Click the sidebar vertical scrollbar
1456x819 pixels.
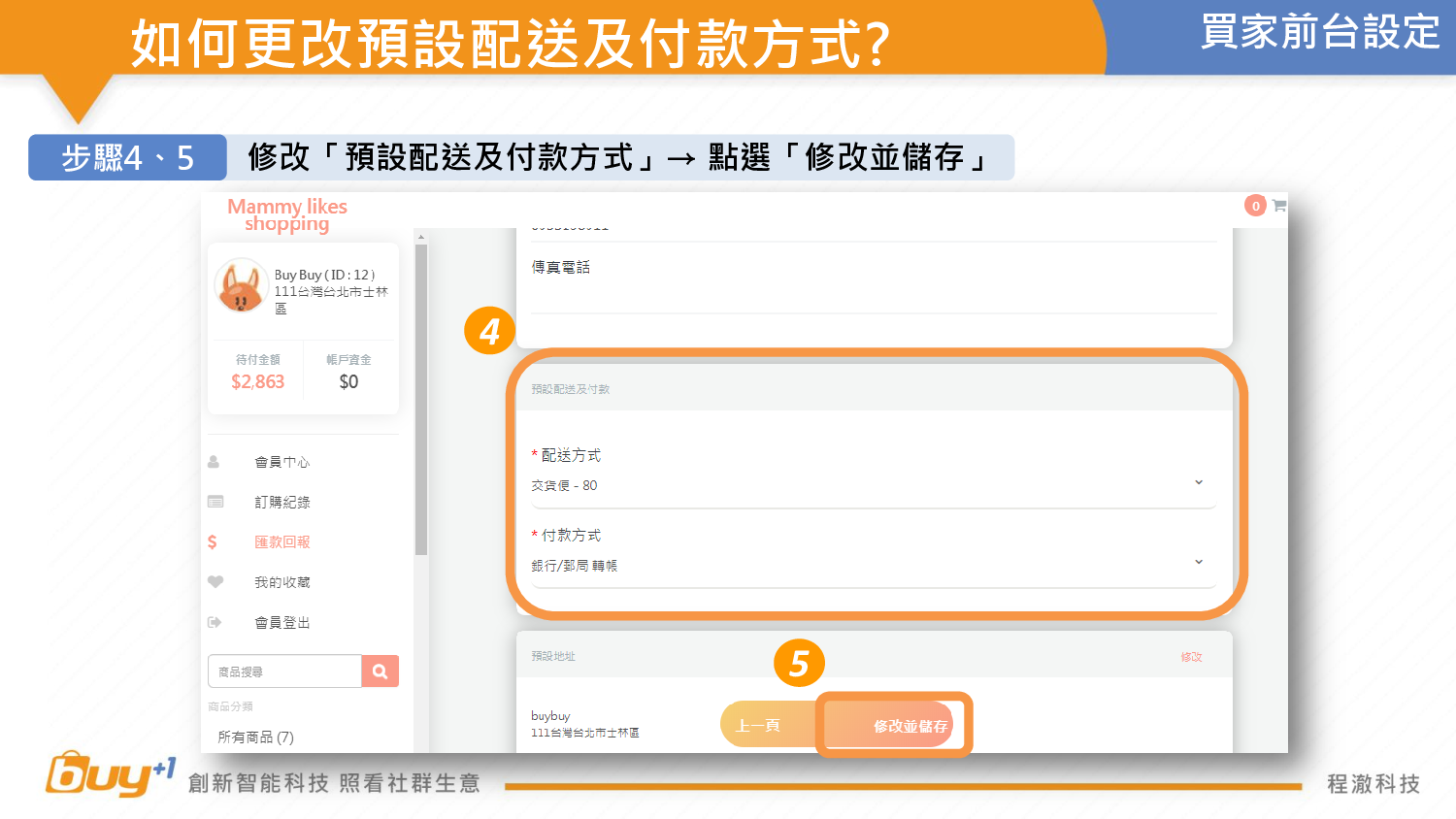pyautogui.click(x=421, y=400)
